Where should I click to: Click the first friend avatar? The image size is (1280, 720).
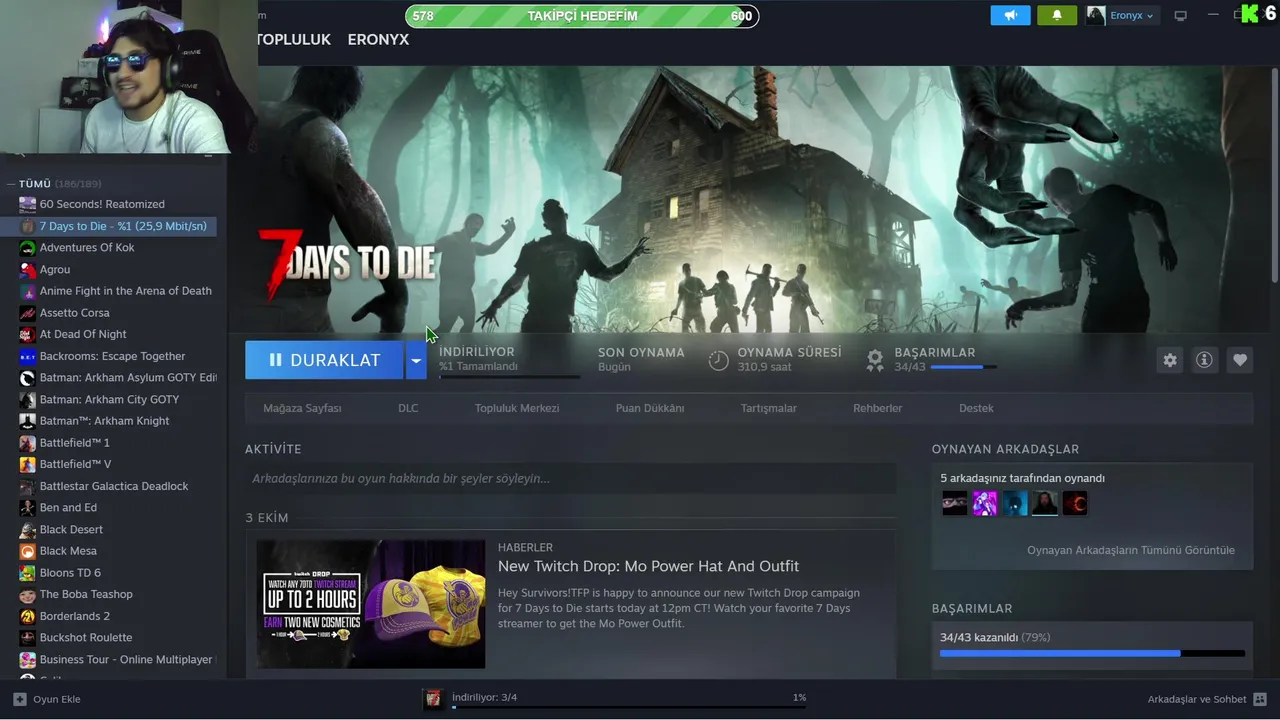[x=954, y=504]
